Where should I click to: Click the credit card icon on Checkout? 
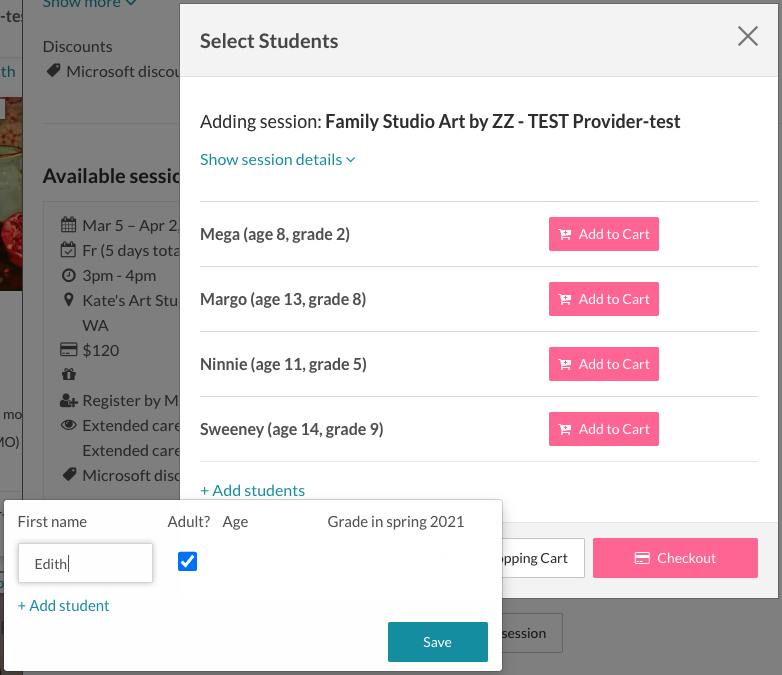(643, 558)
